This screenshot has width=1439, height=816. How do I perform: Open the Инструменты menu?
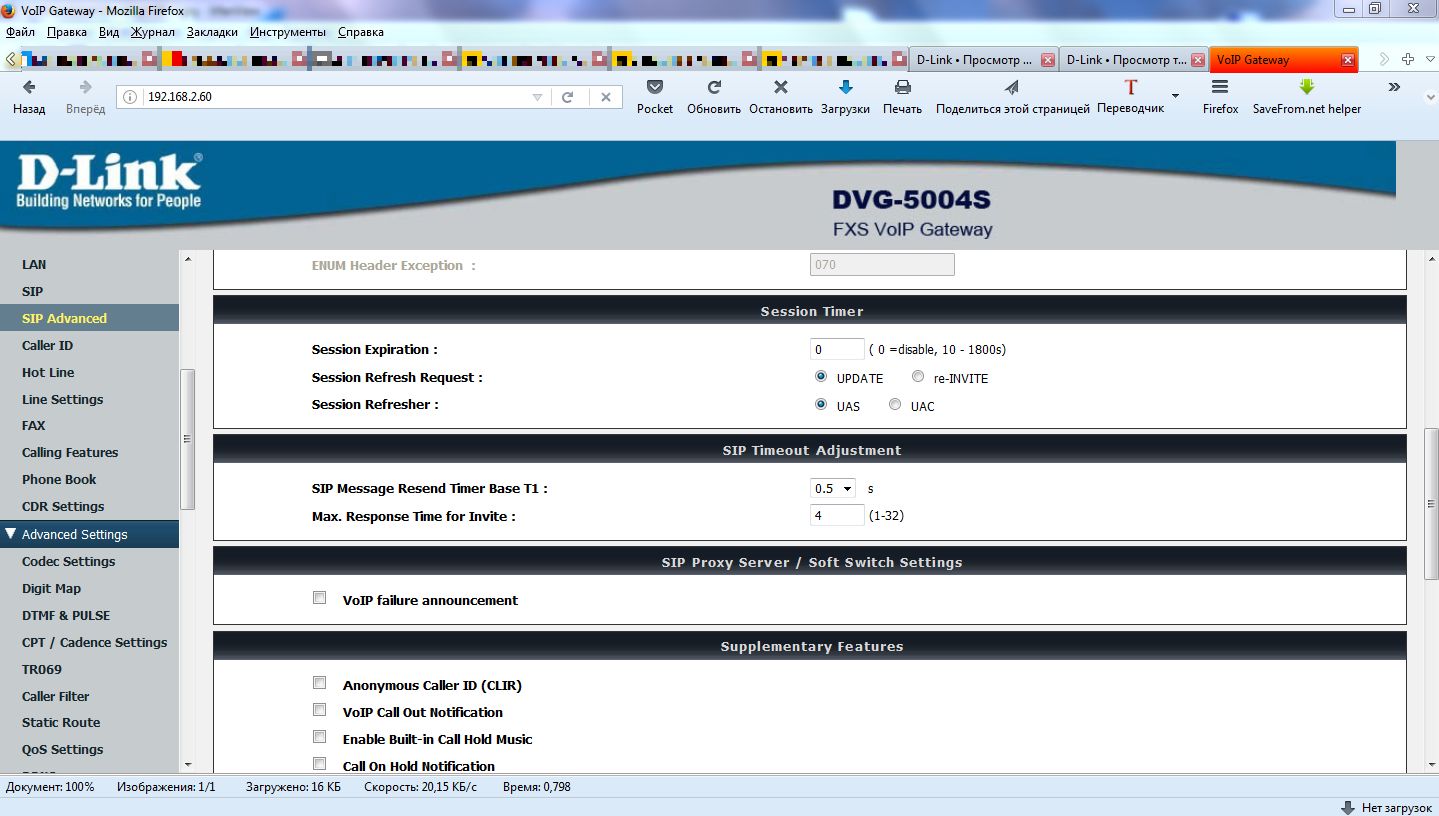click(288, 32)
